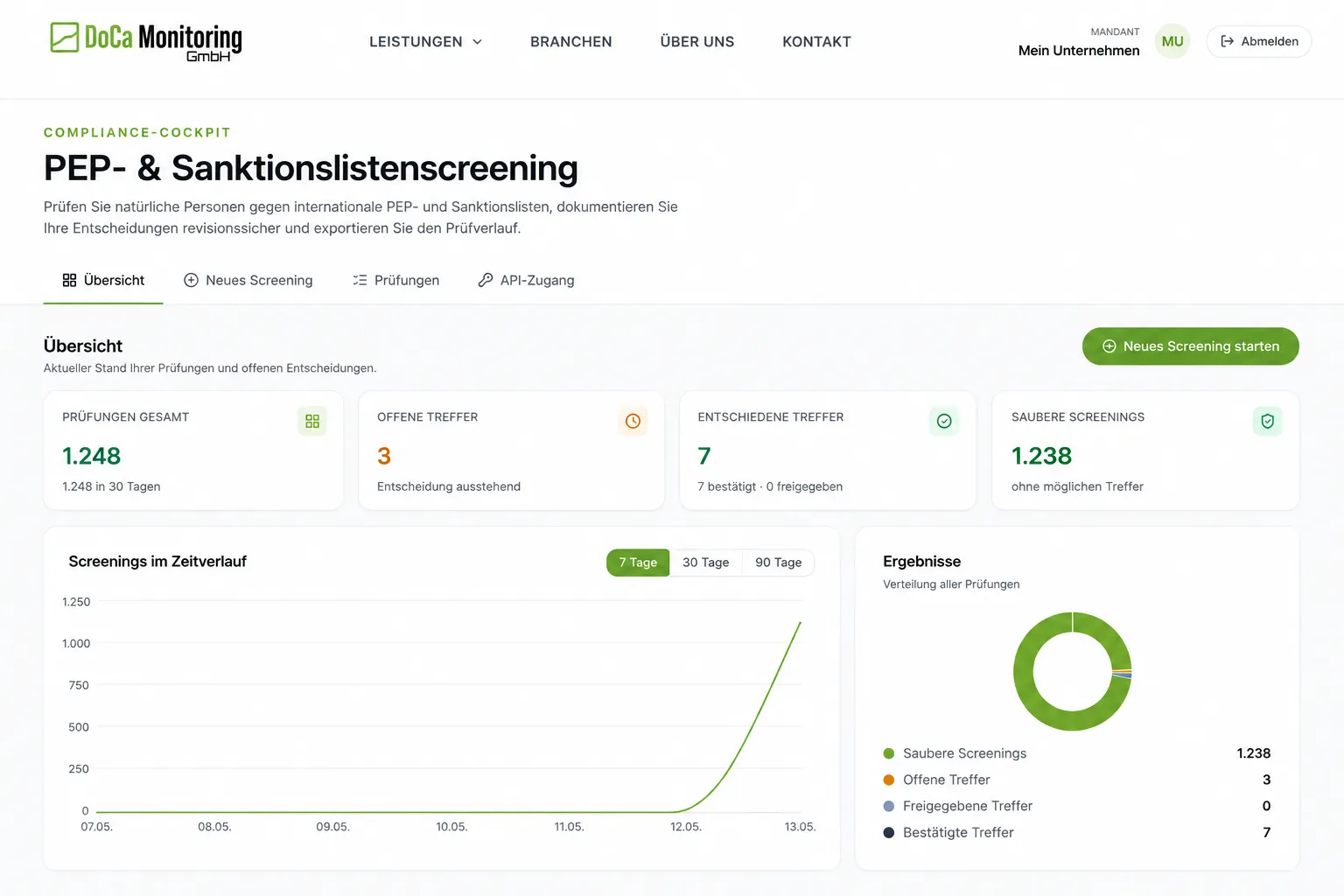Click 7 bestätigt · 0 freigegeben text
The height and width of the screenshot is (896, 1344).
[770, 486]
